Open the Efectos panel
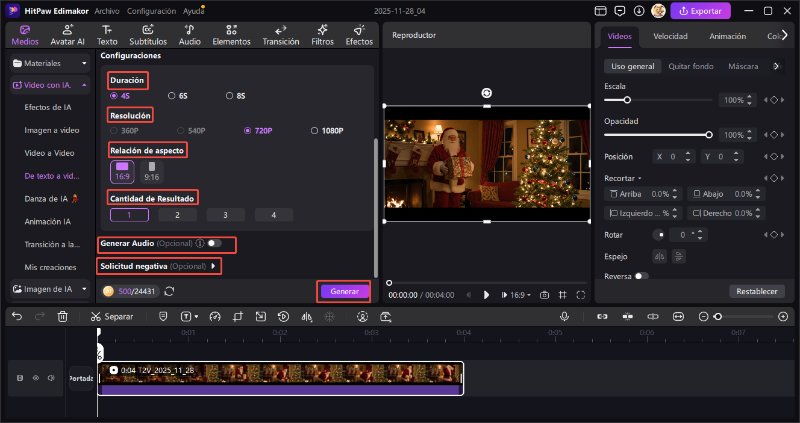The image size is (800, 423). click(x=359, y=35)
